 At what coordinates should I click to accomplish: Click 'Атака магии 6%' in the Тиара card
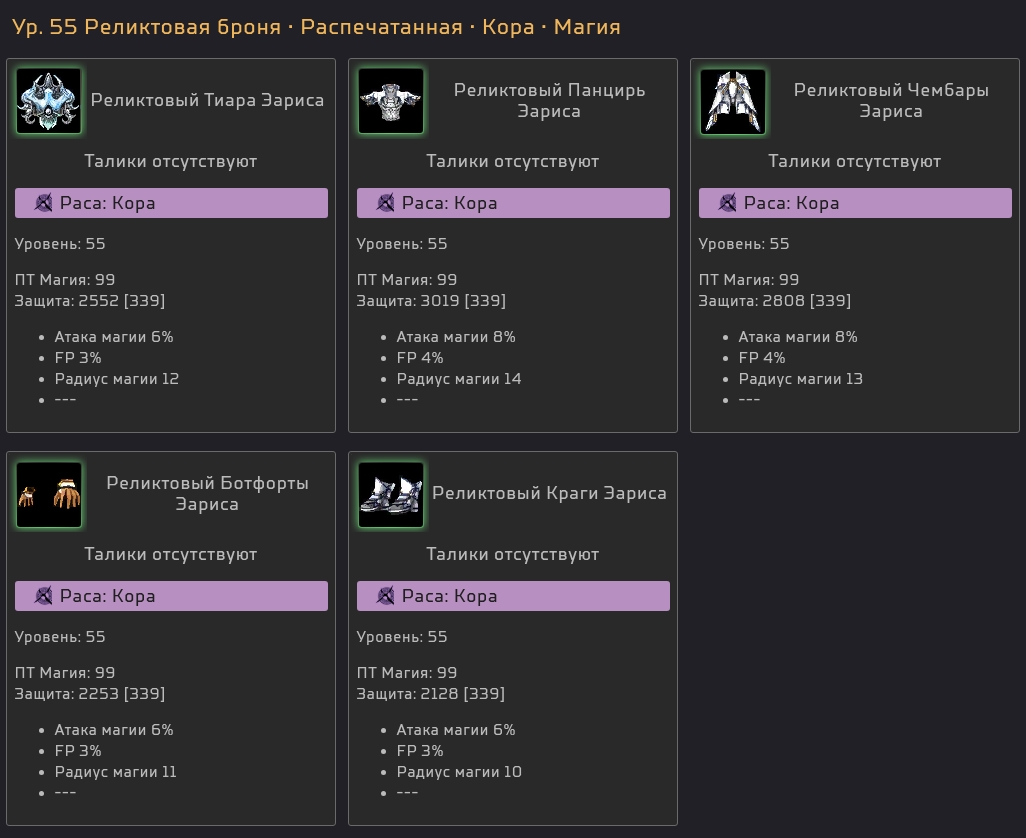point(114,337)
